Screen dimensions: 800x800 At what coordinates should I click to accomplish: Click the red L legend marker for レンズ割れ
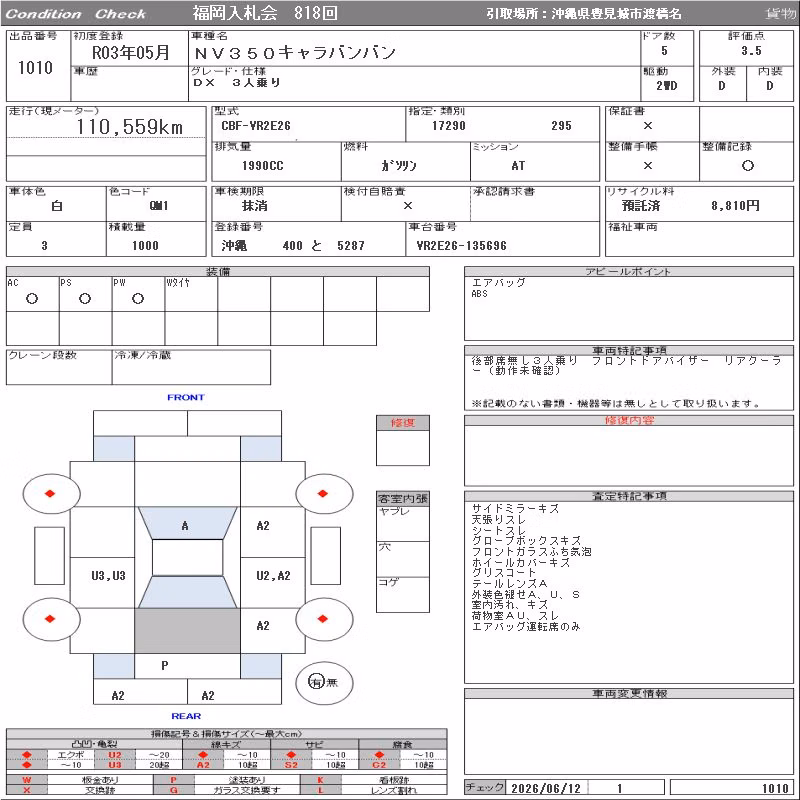(320, 790)
